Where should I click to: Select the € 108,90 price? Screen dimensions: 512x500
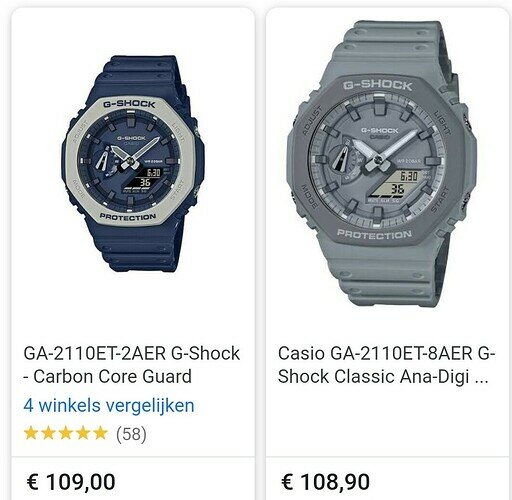[325, 482]
